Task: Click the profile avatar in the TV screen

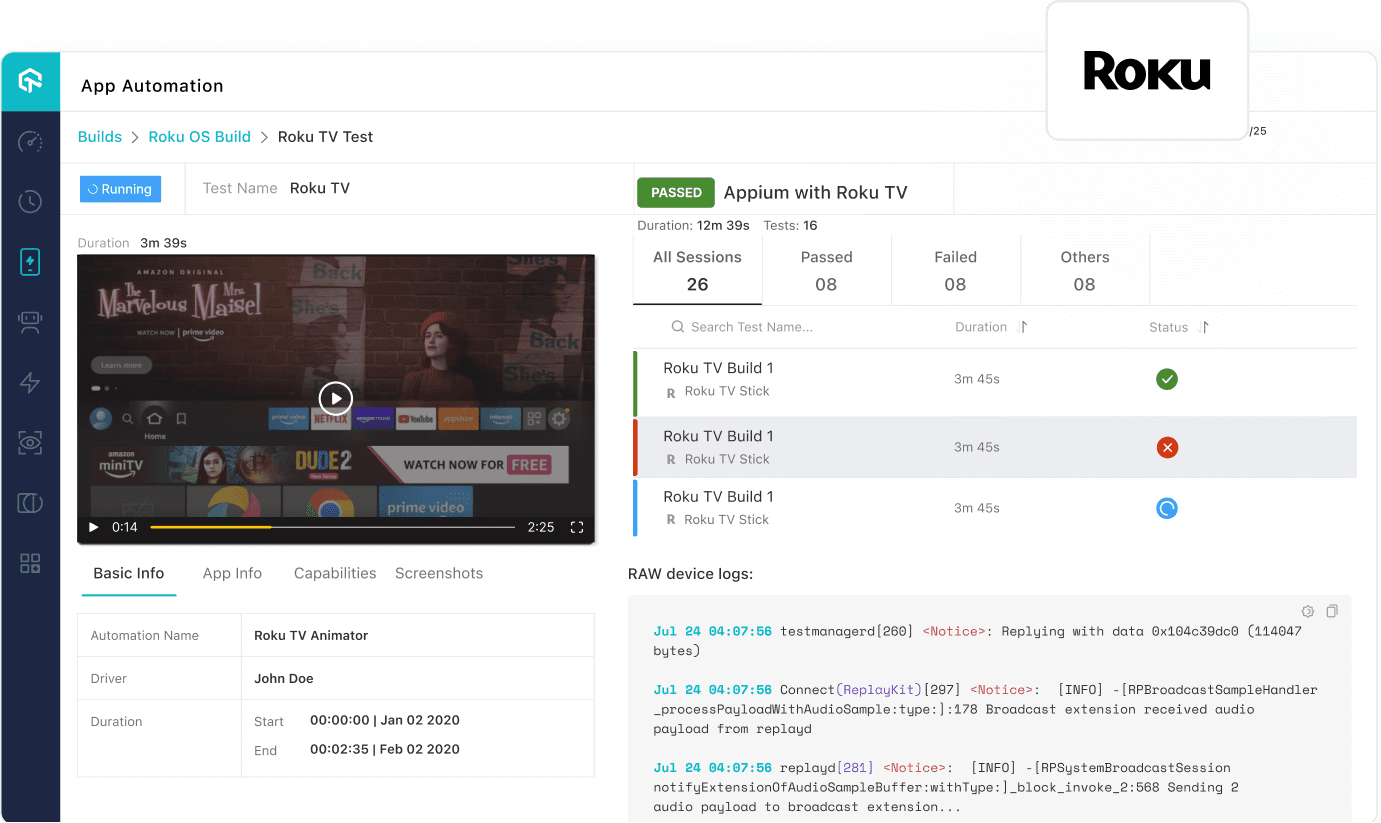Action: [x=101, y=419]
